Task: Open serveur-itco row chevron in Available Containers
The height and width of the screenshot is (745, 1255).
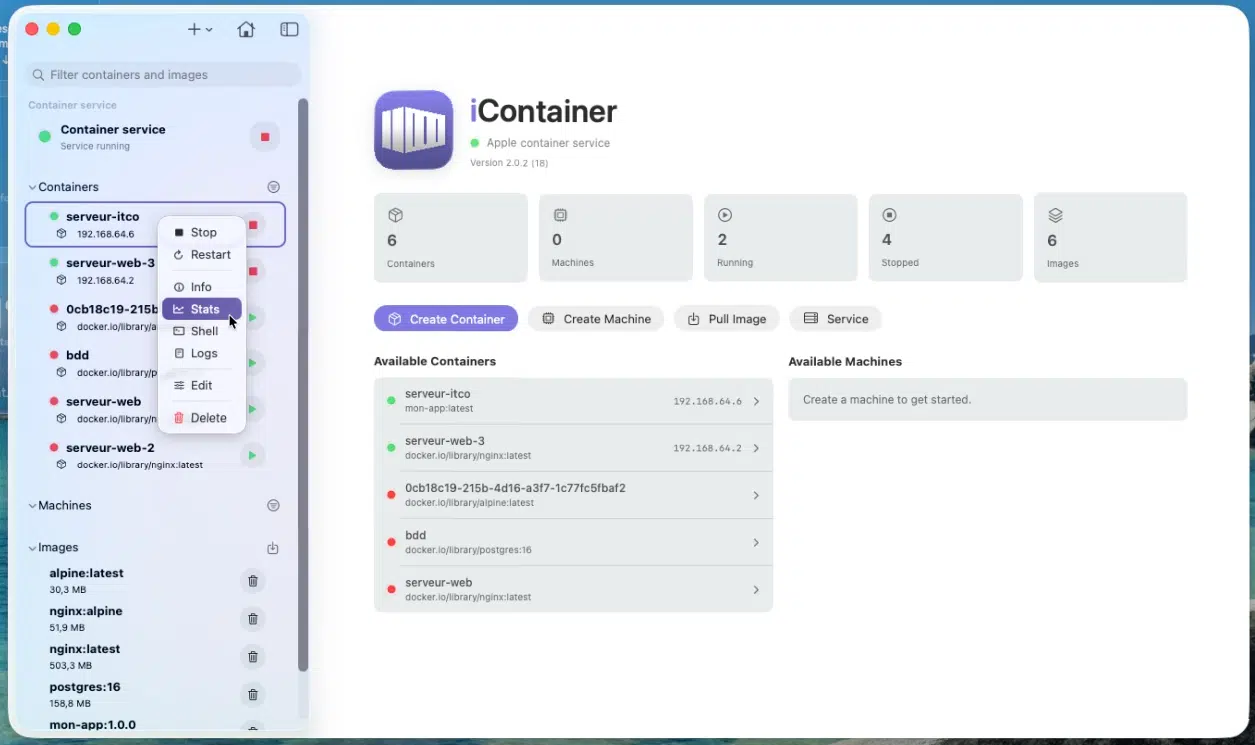Action: click(x=756, y=401)
